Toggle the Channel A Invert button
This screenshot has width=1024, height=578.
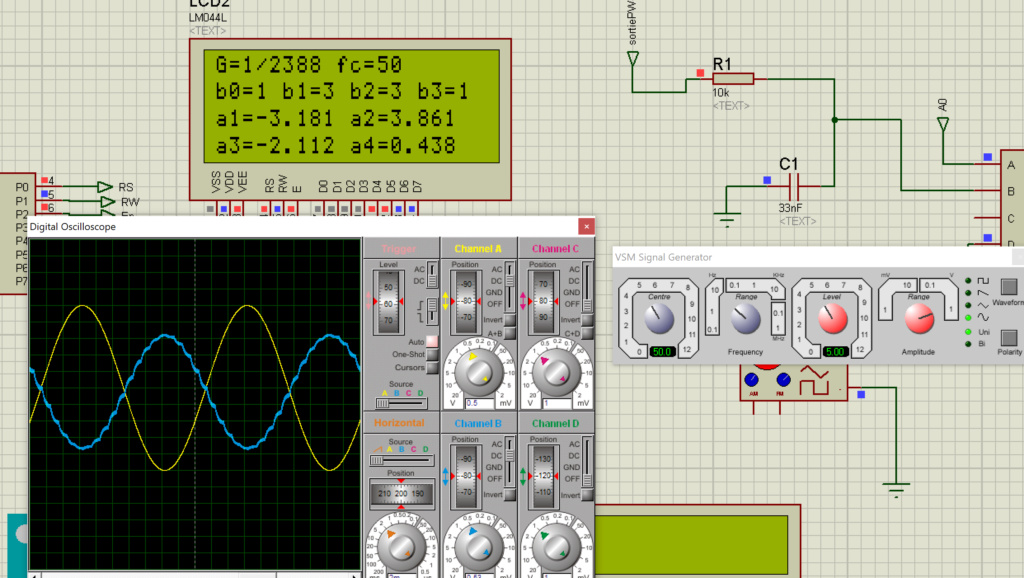[x=510, y=320]
